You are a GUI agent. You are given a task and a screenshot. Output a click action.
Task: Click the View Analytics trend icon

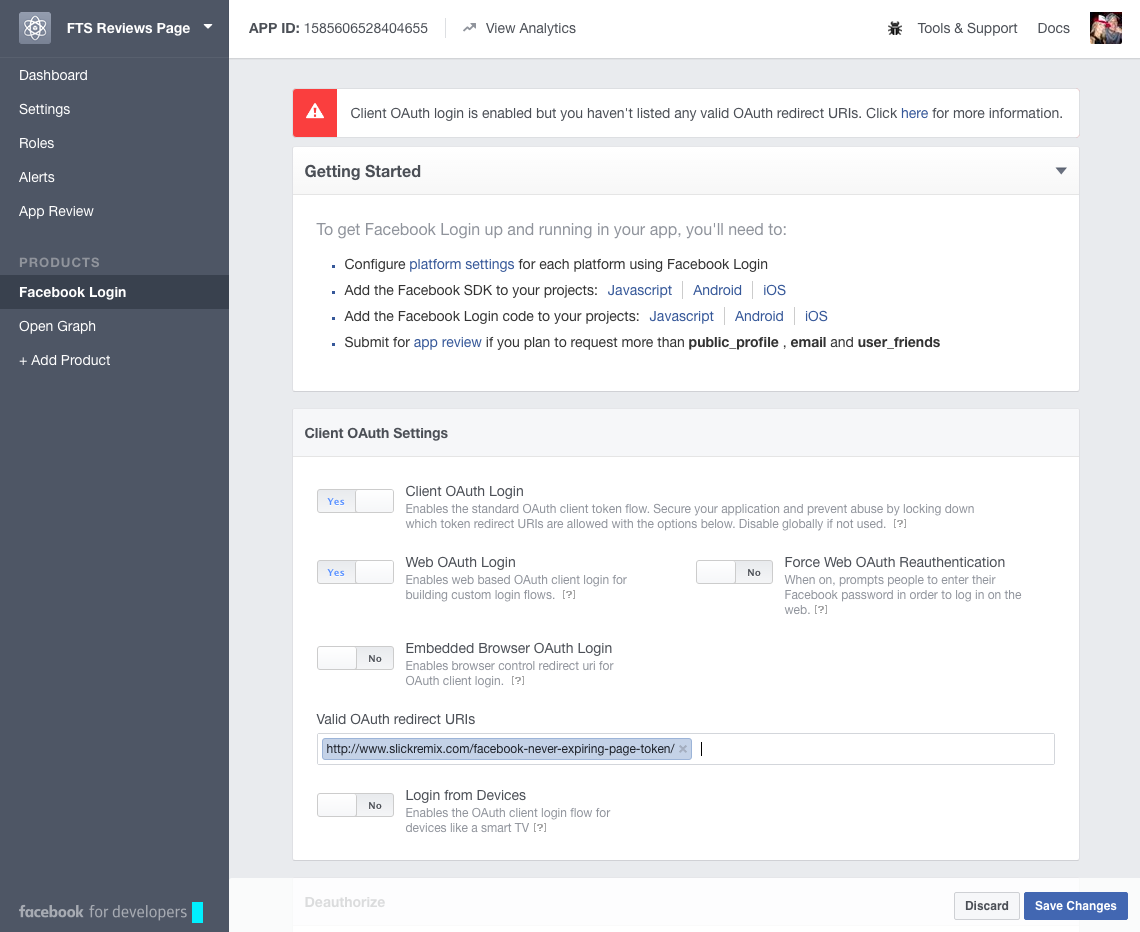click(x=470, y=28)
